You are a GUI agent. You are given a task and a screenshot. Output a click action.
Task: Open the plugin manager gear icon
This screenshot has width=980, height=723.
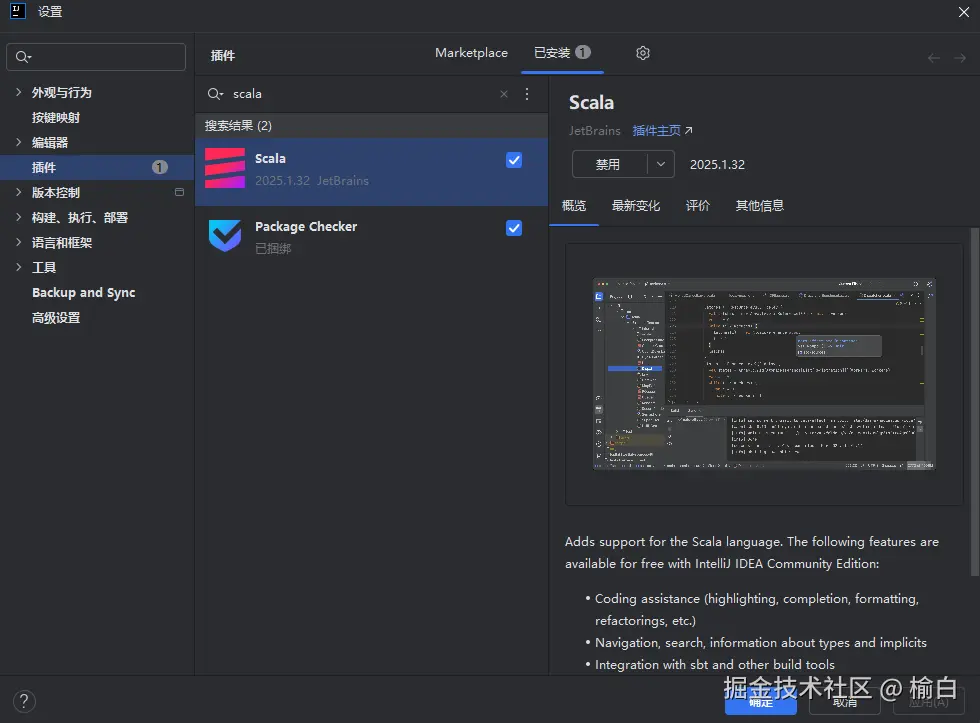[642, 53]
